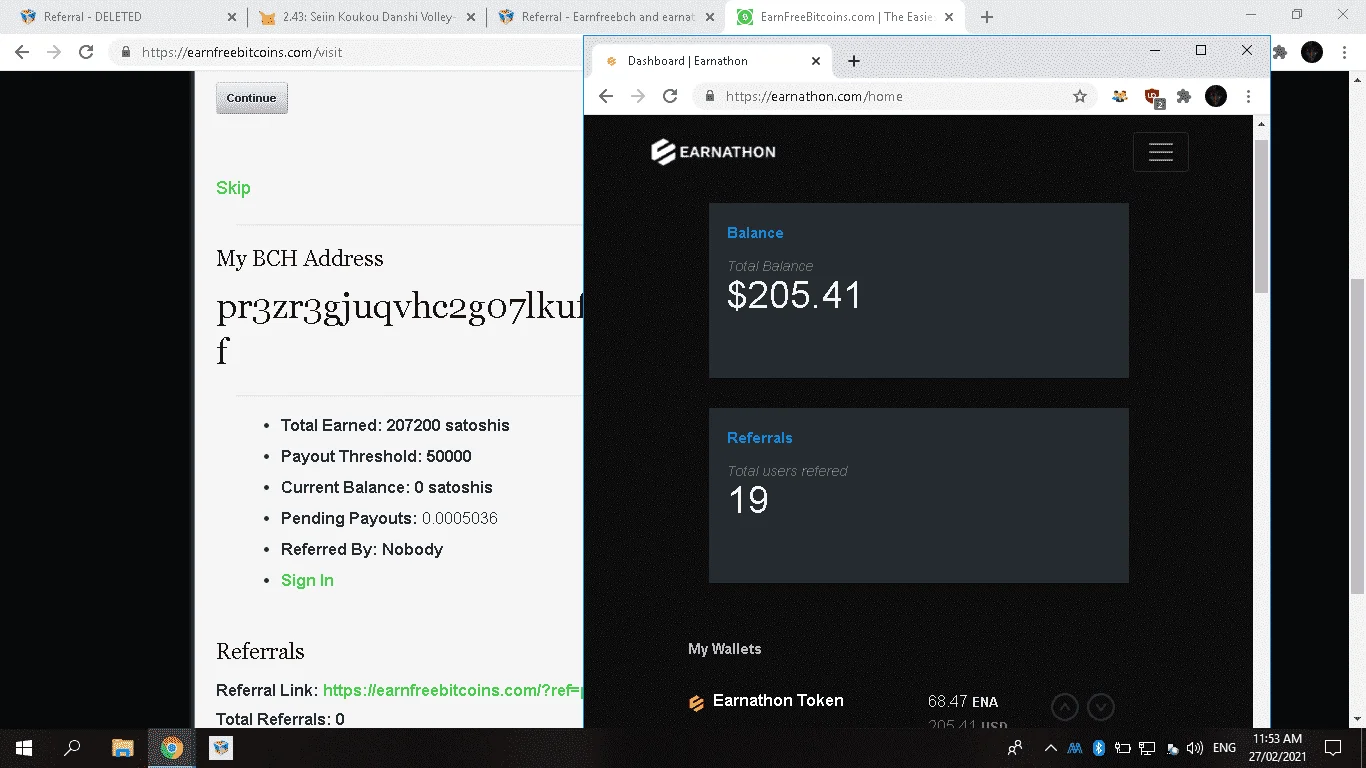Open Chrome three-dot menu in Earnathon window
This screenshot has height=768, width=1366.
pyautogui.click(x=1248, y=96)
